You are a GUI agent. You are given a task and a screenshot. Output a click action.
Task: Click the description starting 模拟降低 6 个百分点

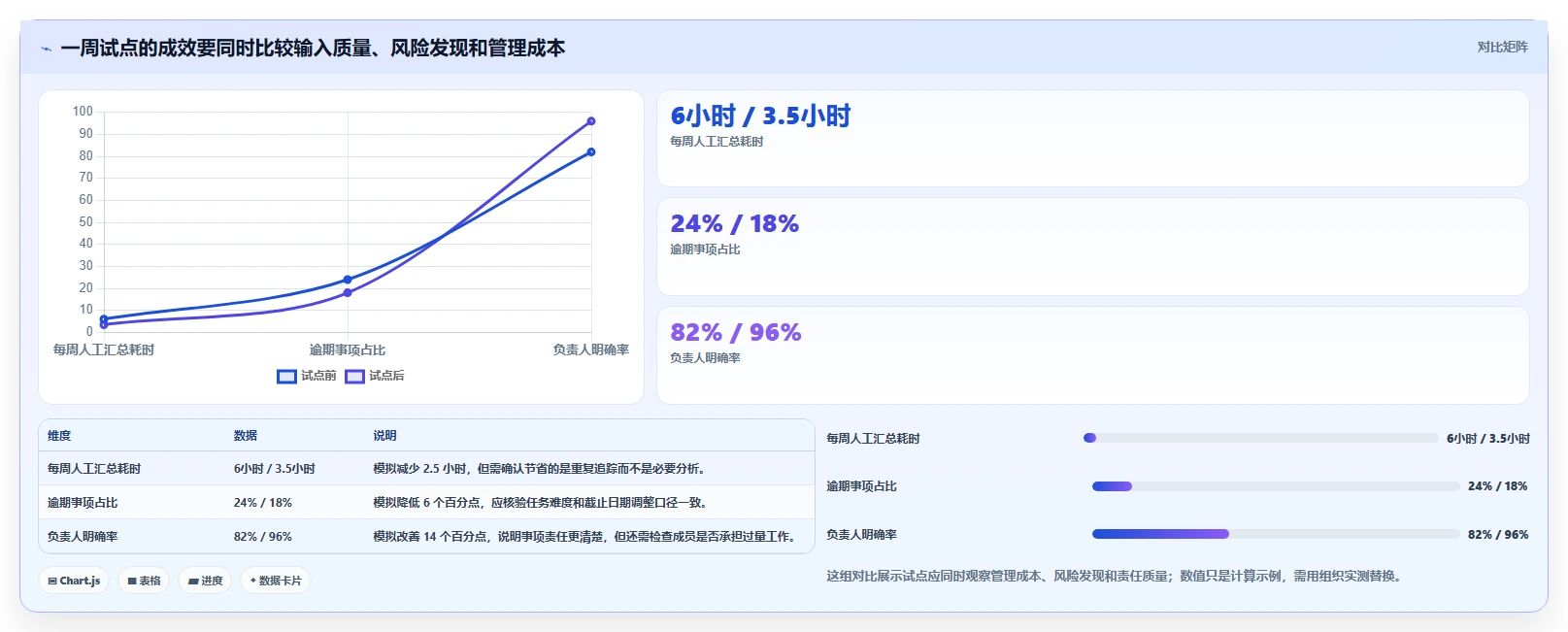[x=543, y=503]
